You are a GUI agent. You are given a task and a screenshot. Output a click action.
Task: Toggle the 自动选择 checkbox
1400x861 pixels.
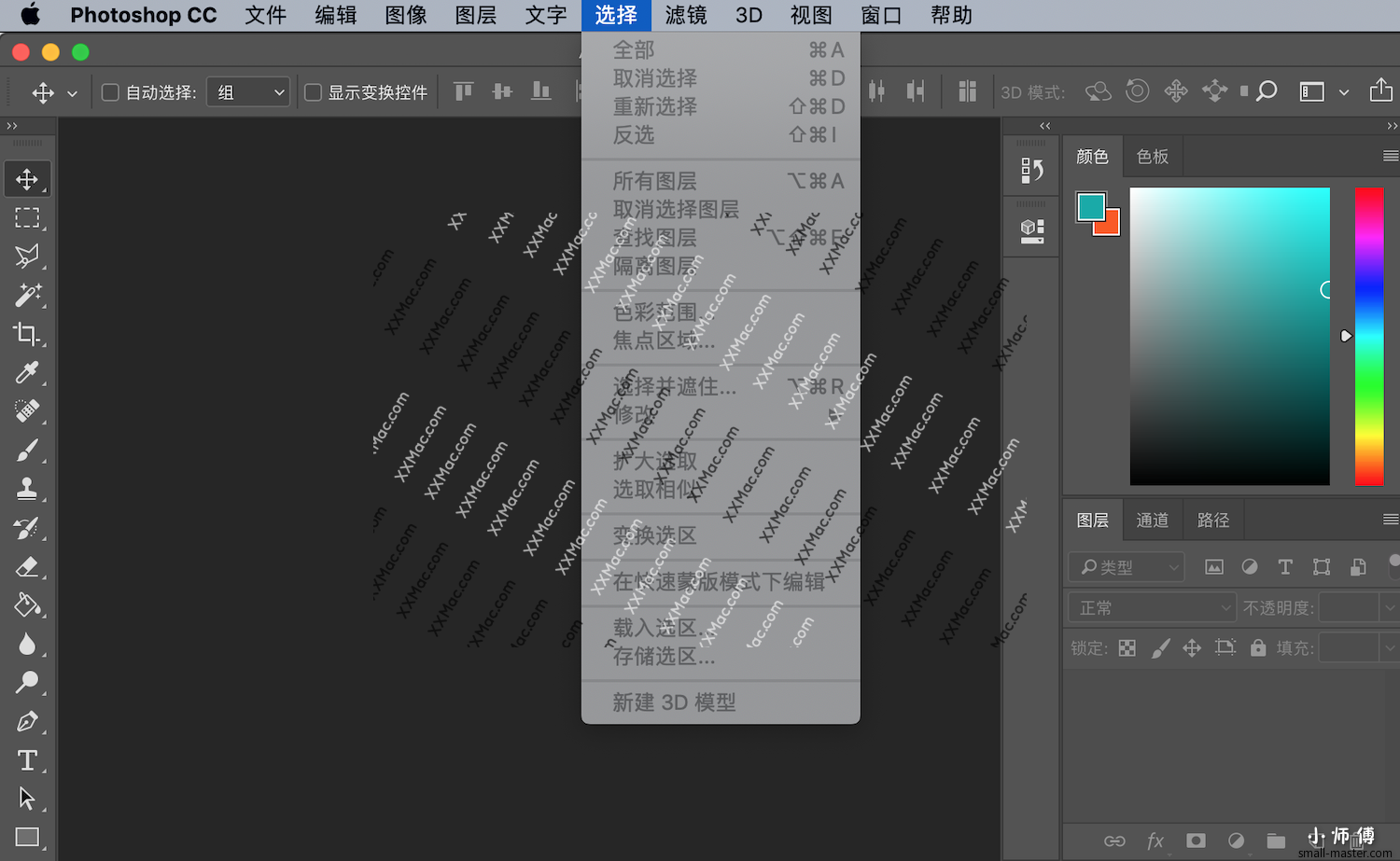[x=110, y=92]
